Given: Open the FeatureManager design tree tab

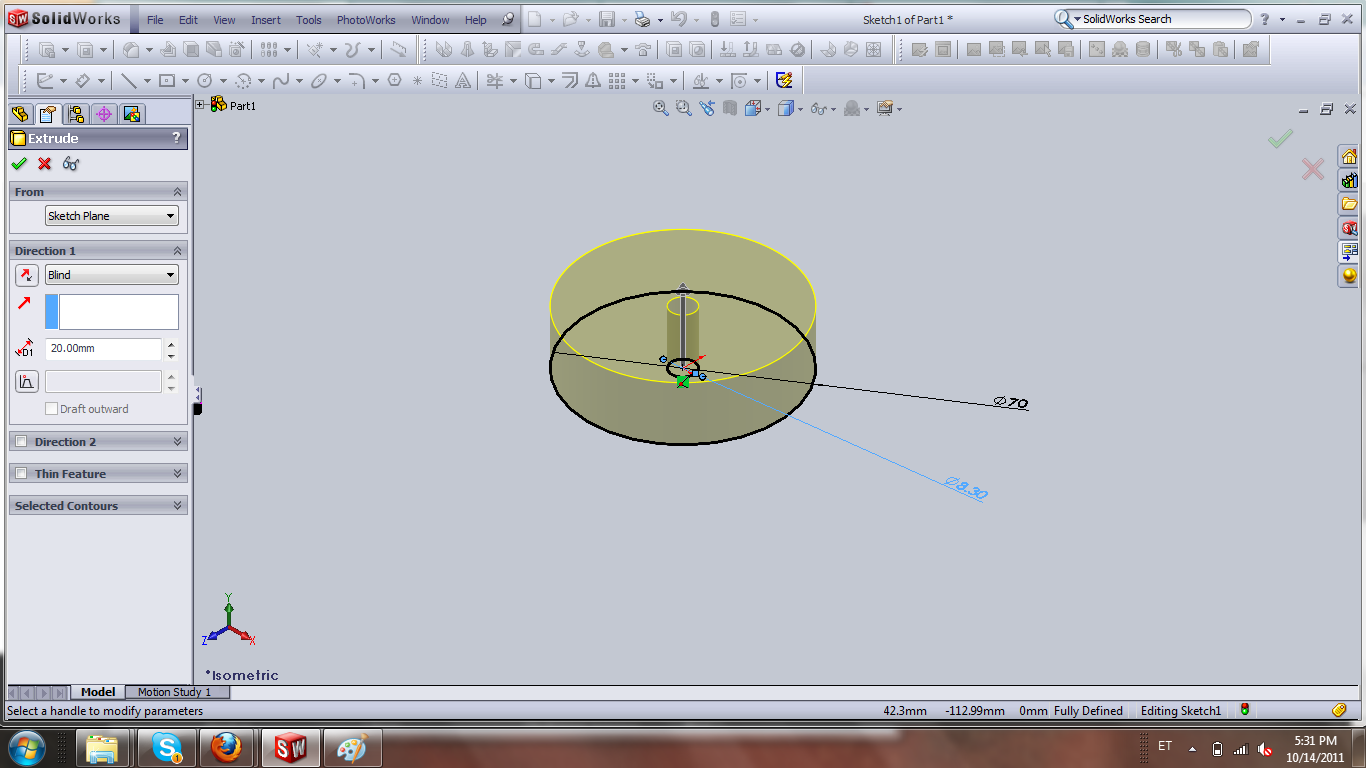Looking at the screenshot, I should coord(20,114).
